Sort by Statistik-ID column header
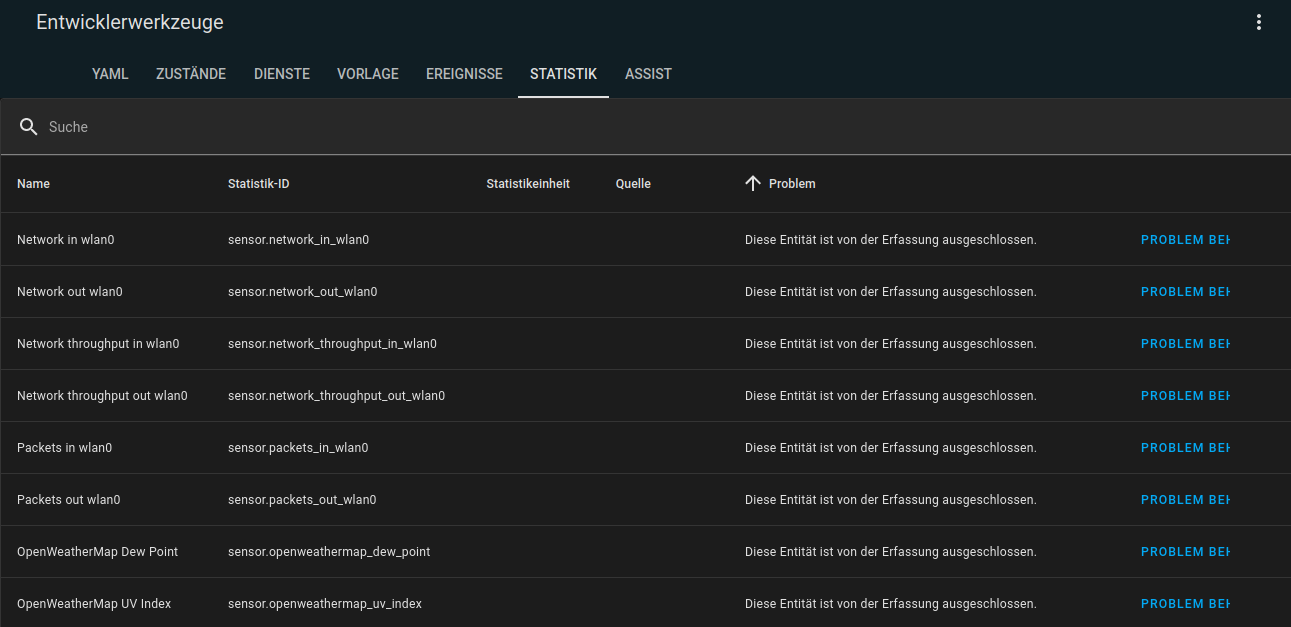1291x627 pixels. [258, 184]
